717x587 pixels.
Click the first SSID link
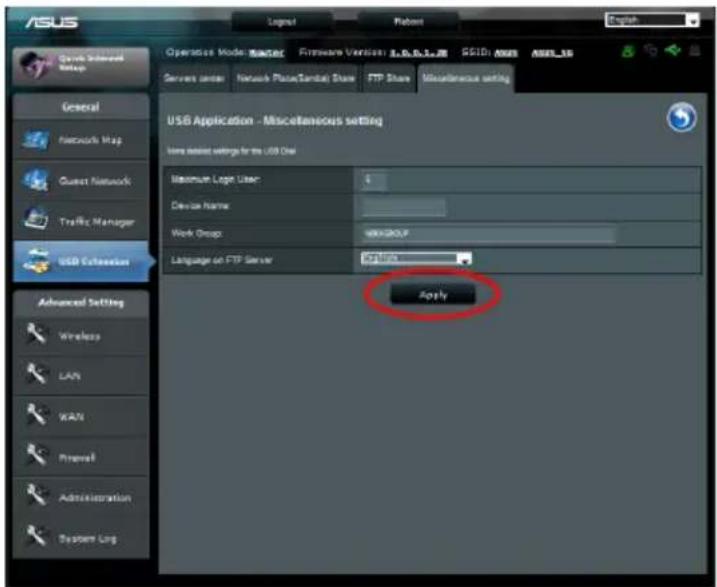tap(506, 53)
